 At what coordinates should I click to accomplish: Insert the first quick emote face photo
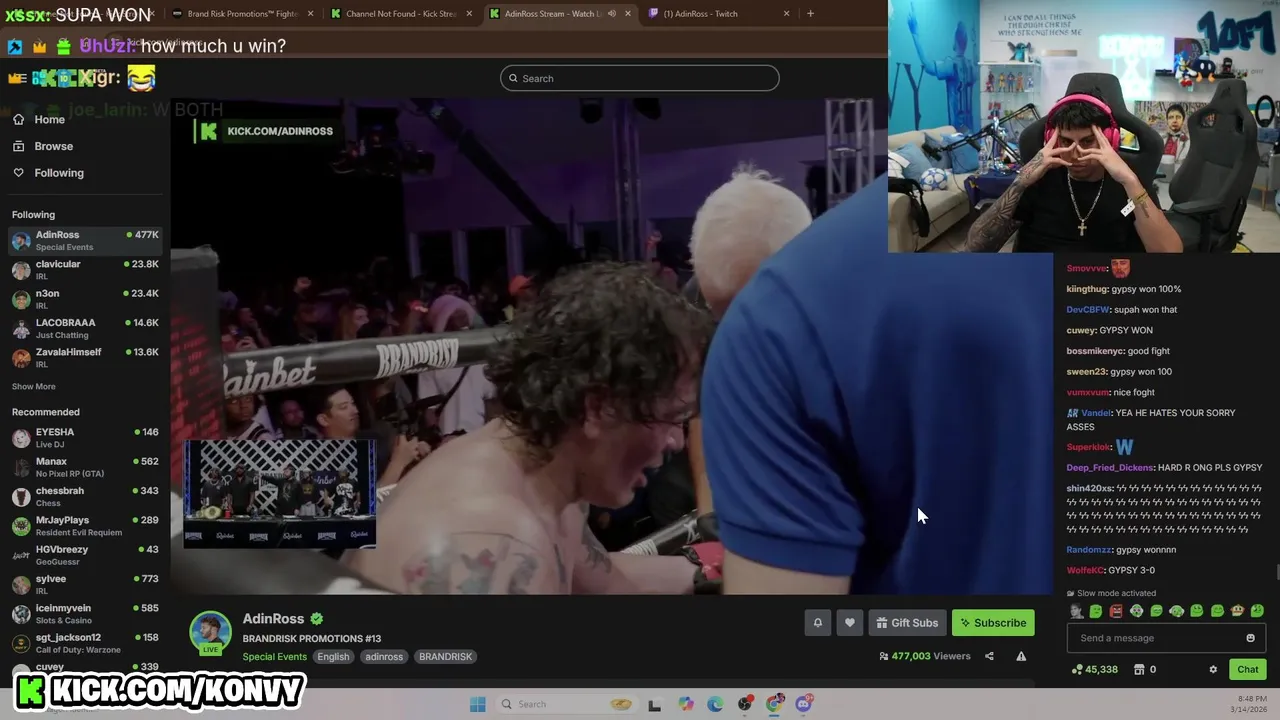[1076, 611]
